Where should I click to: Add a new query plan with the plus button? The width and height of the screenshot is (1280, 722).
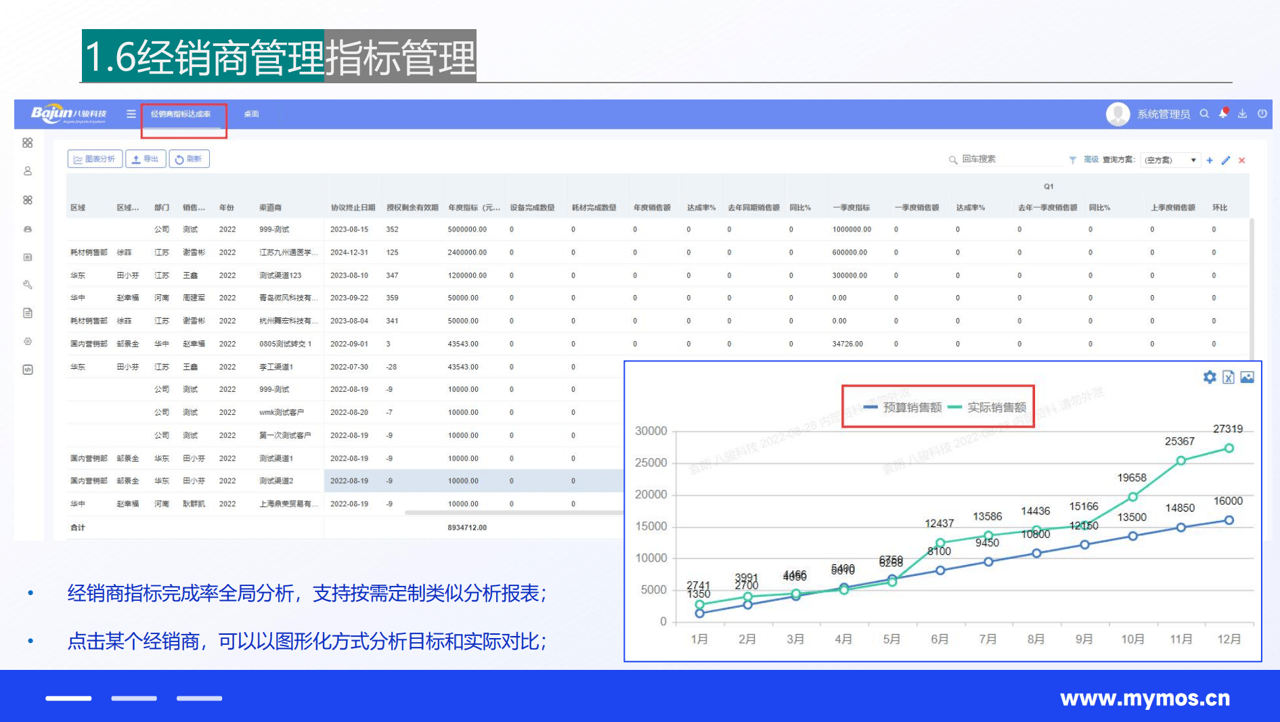pos(1208,159)
